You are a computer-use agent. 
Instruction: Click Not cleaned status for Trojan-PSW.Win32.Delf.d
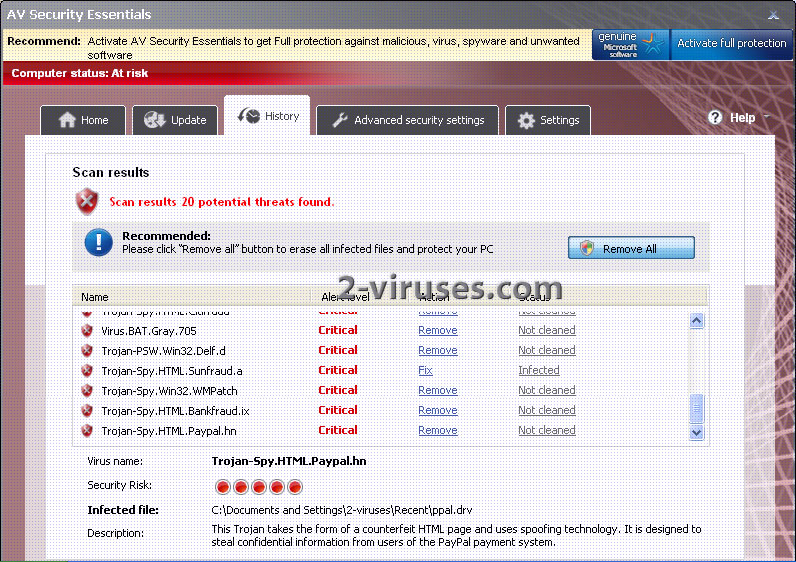point(547,350)
